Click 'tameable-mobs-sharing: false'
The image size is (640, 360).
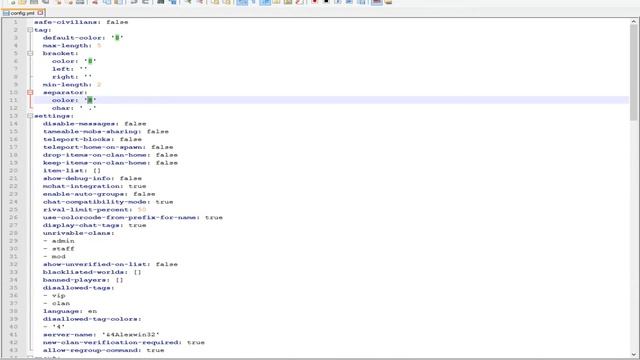tap(106, 131)
